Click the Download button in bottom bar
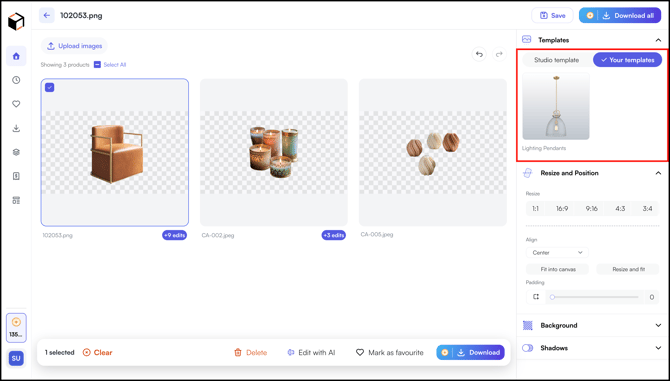The width and height of the screenshot is (670, 381). tap(470, 352)
